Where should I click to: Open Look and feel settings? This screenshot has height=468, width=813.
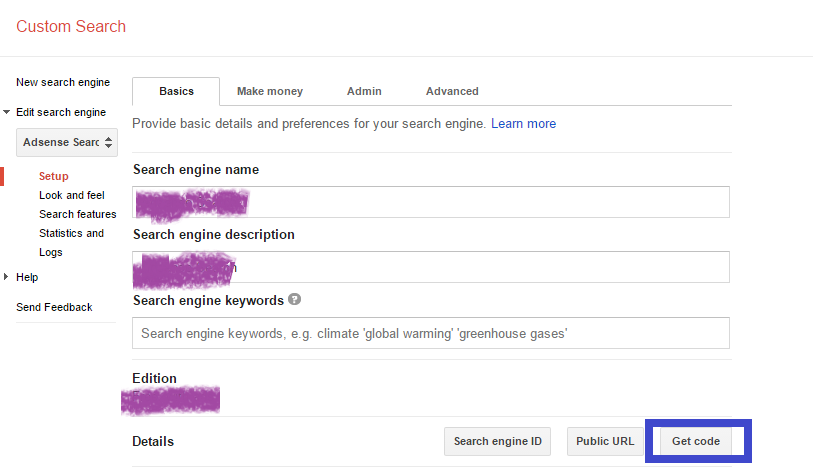72,195
